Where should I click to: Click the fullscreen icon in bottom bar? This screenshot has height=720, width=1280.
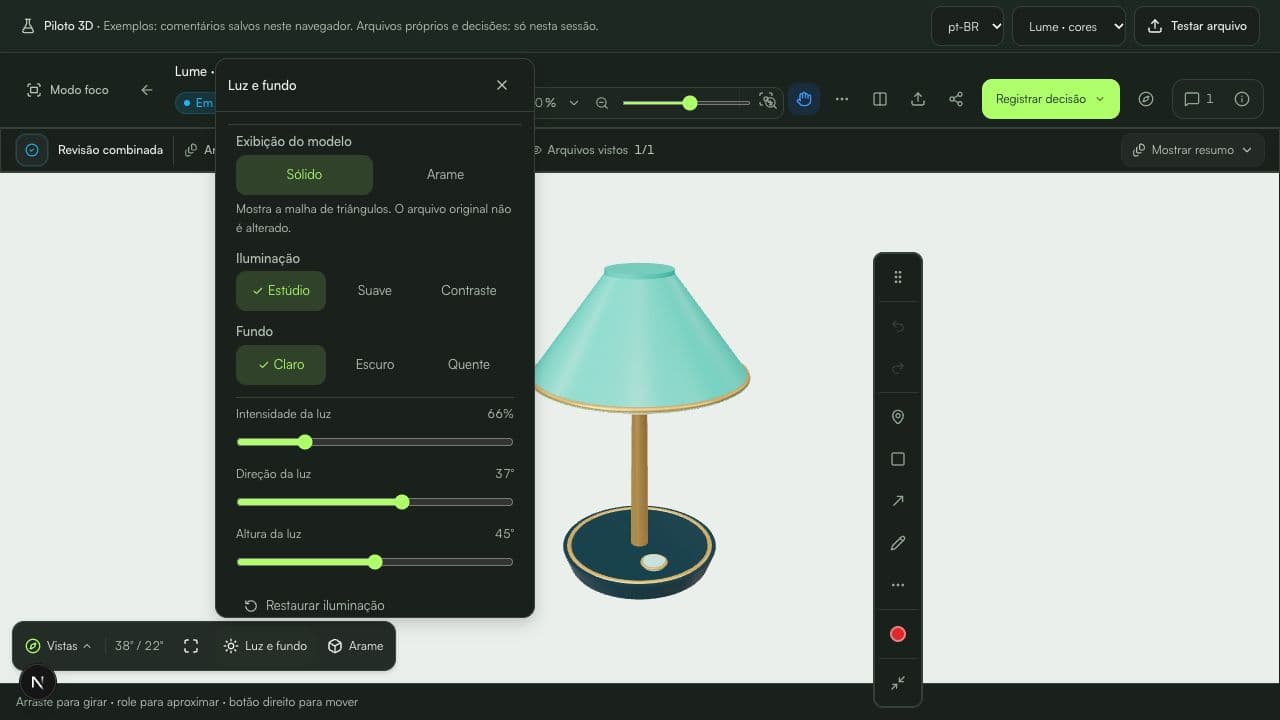[x=191, y=646]
